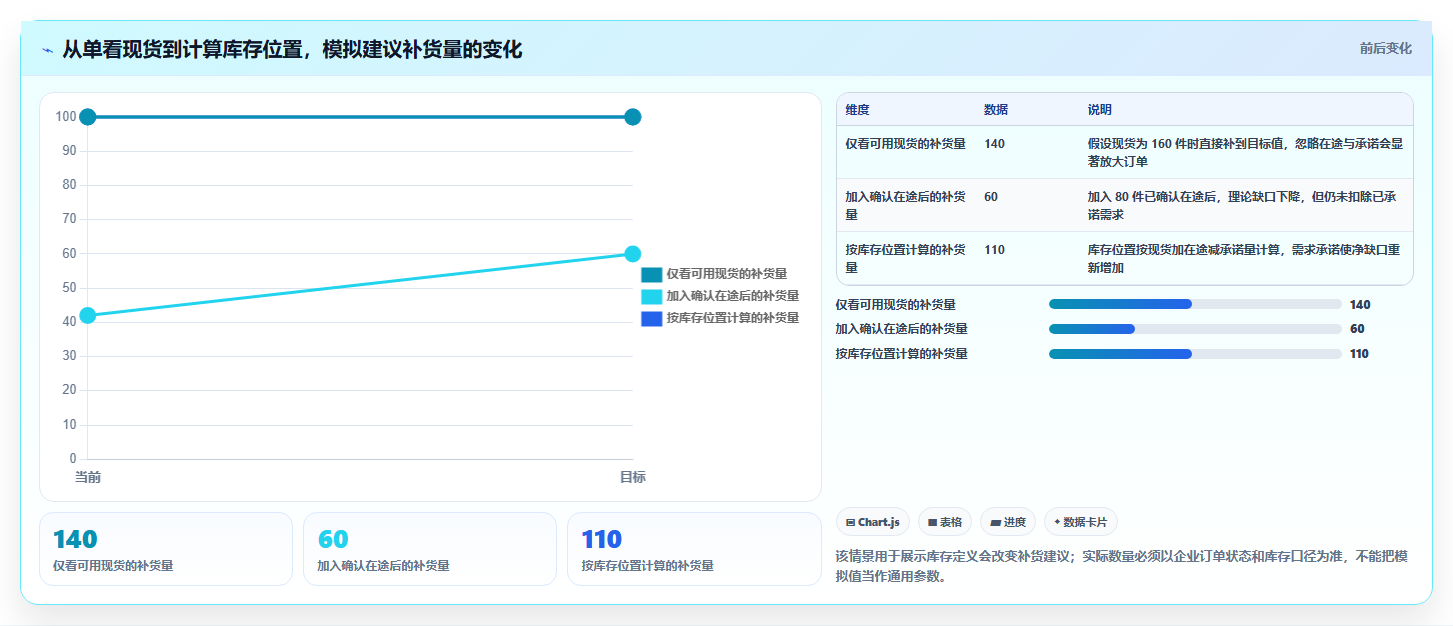Viewport: 1453px width, 626px height.
Task: Click table cell 仅看可用现货的补货量
Action: [x=906, y=144]
